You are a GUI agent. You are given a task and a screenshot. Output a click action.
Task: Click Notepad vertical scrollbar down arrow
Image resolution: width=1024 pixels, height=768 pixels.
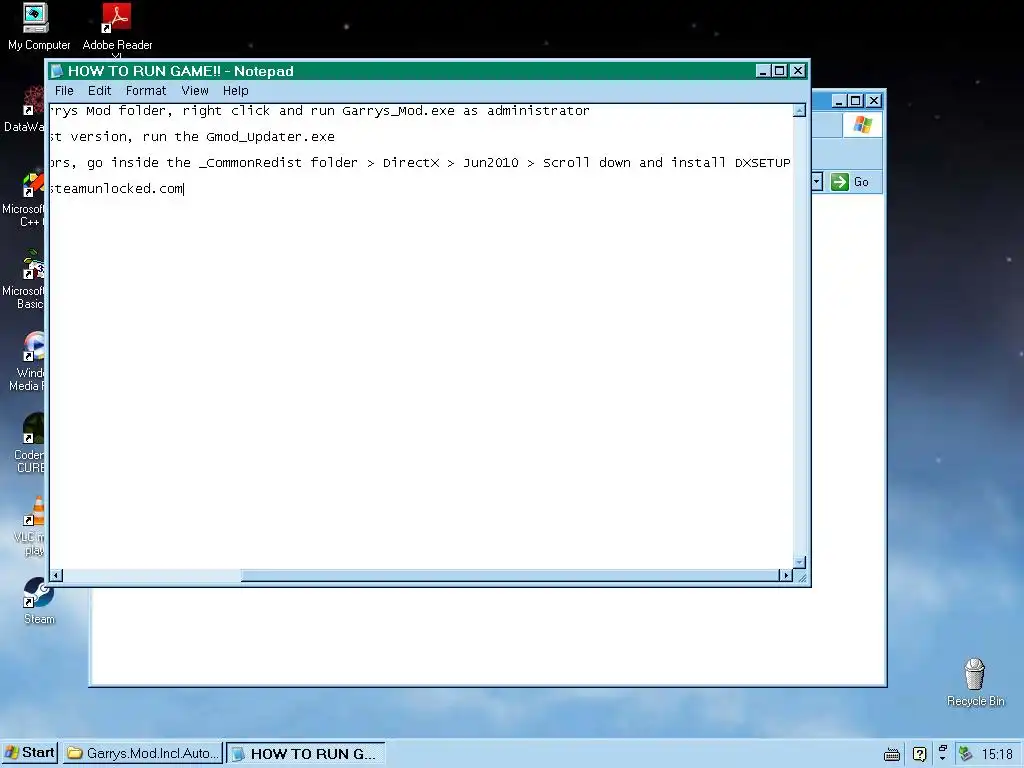coord(799,562)
